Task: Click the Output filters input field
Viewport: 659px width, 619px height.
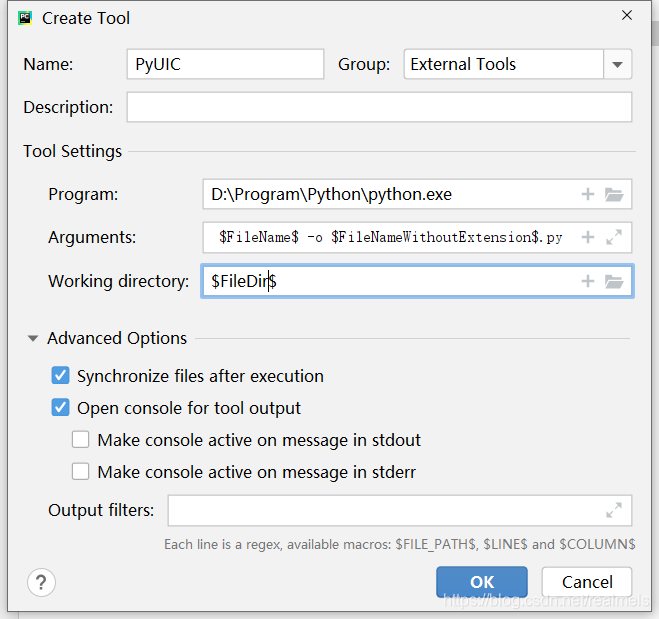Action: point(400,510)
